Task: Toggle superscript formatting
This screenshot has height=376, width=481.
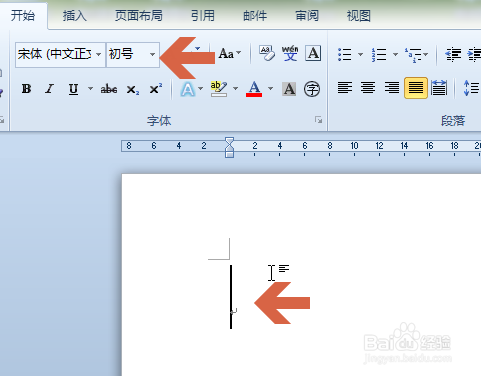Action: click(x=156, y=89)
